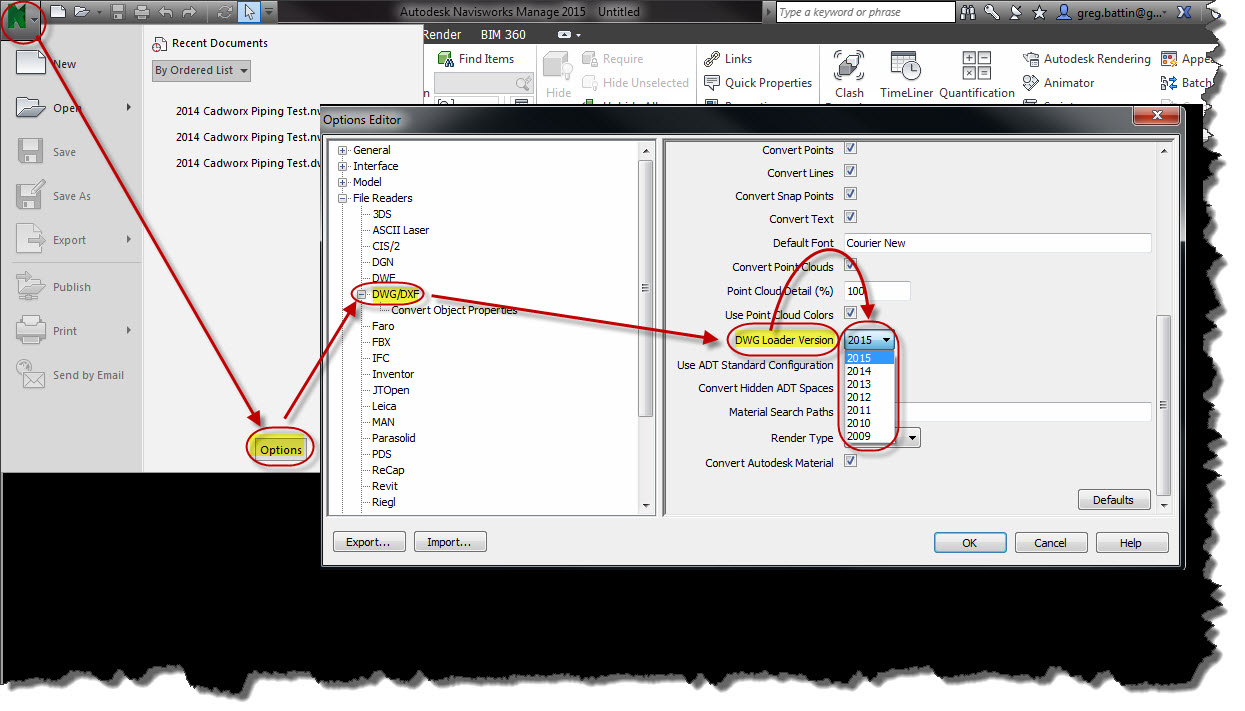
Task: Click the Find Items icon
Action: [x=445, y=59]
